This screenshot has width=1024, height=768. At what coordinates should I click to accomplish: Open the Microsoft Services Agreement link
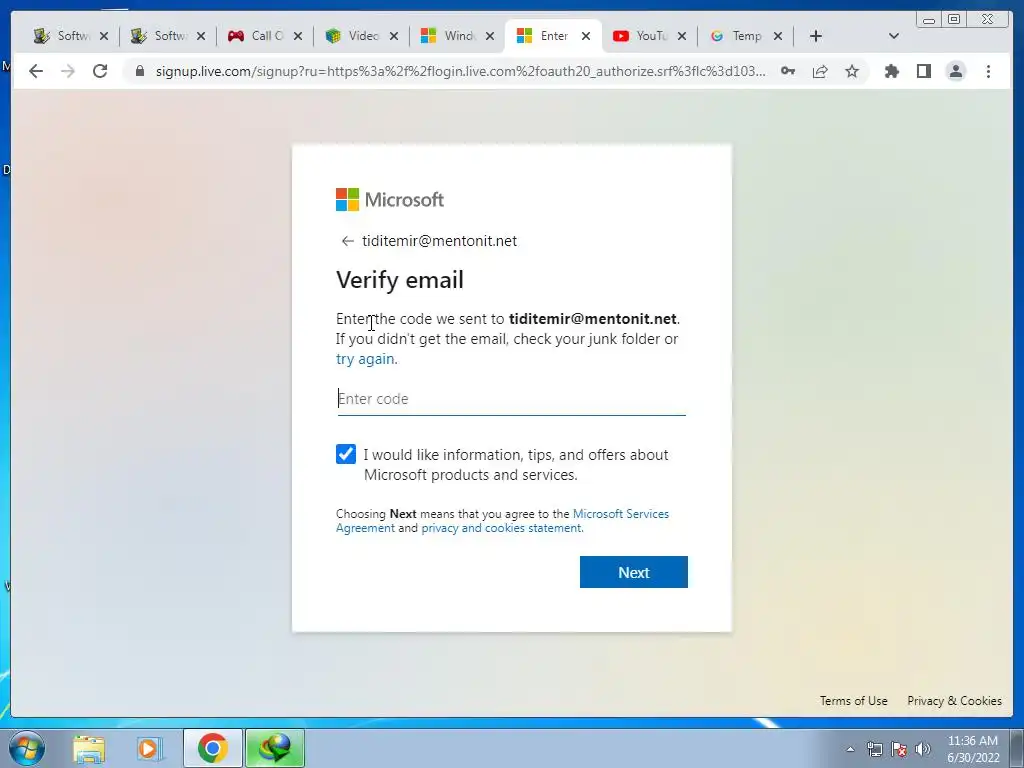(502, 520)
